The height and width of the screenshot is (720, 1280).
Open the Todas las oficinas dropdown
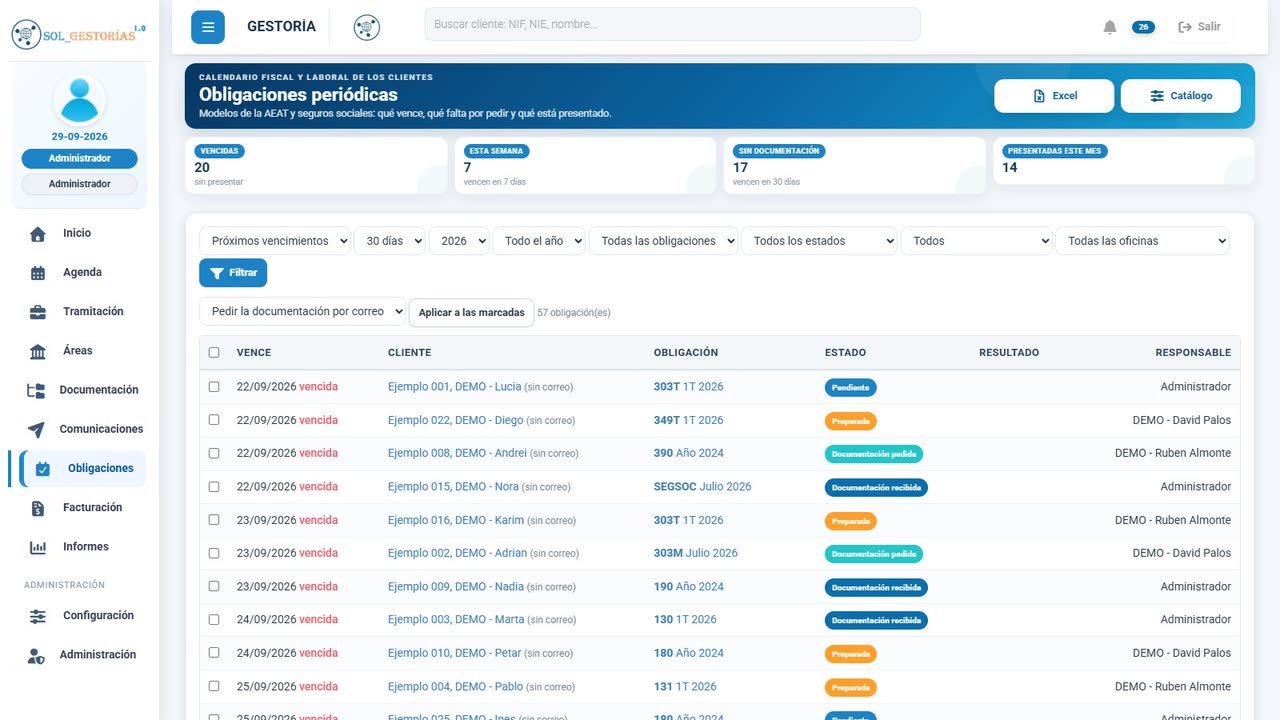point(1142,241)
